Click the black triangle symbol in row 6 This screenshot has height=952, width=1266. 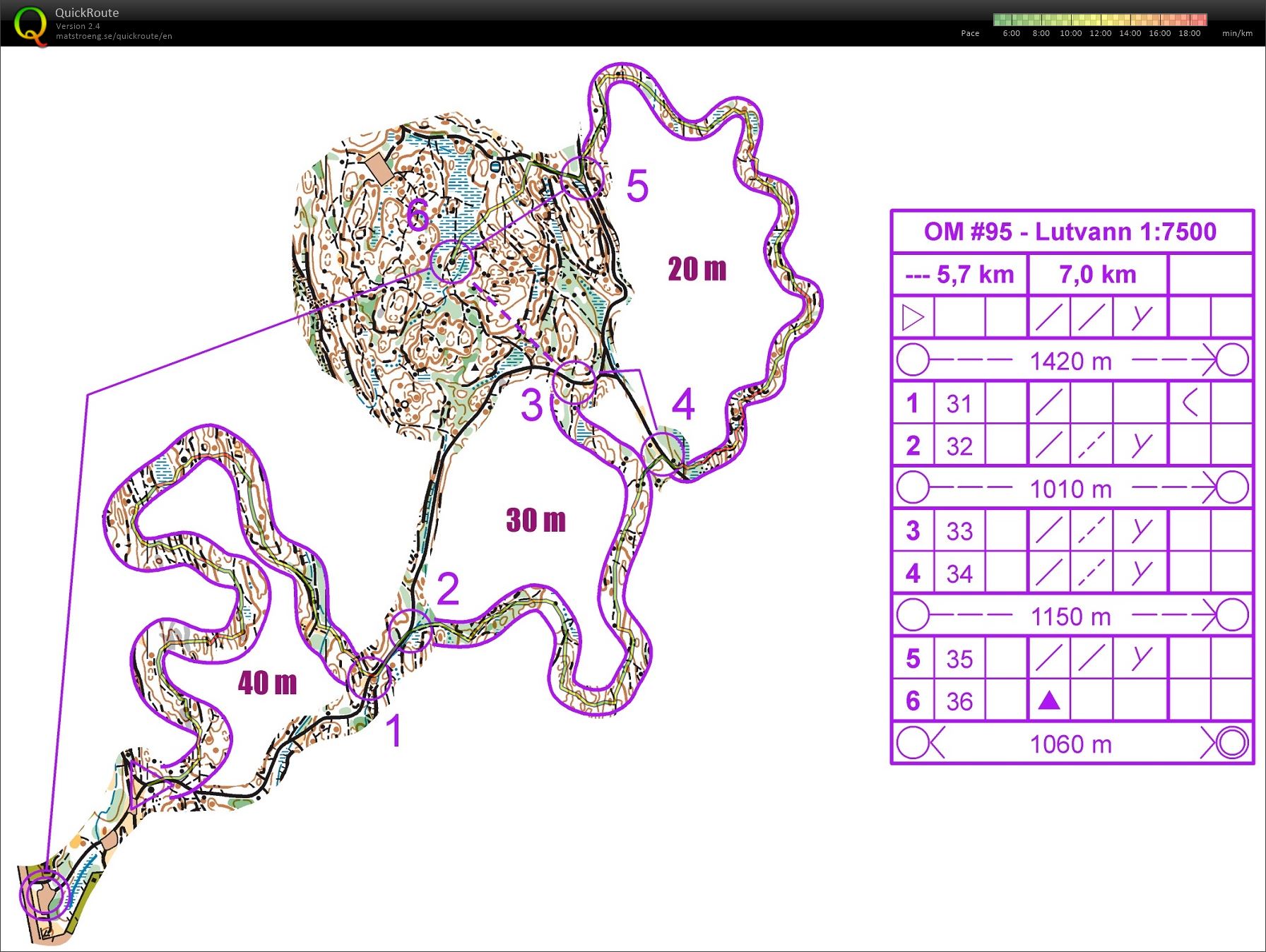[1049, 701]
